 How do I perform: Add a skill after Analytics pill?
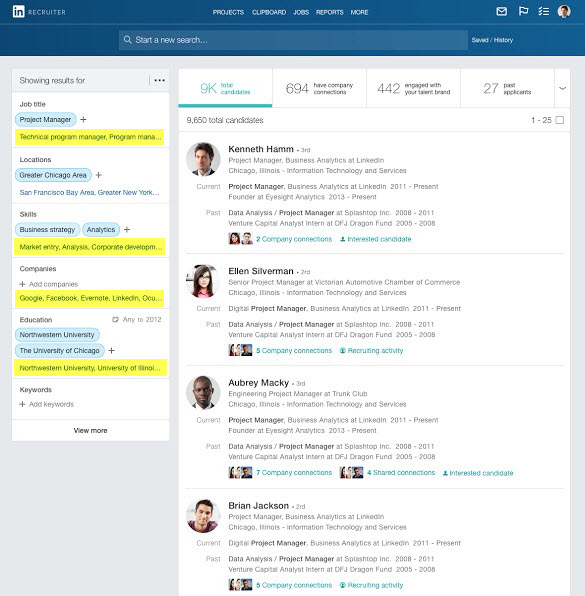(x=127, y=229)
